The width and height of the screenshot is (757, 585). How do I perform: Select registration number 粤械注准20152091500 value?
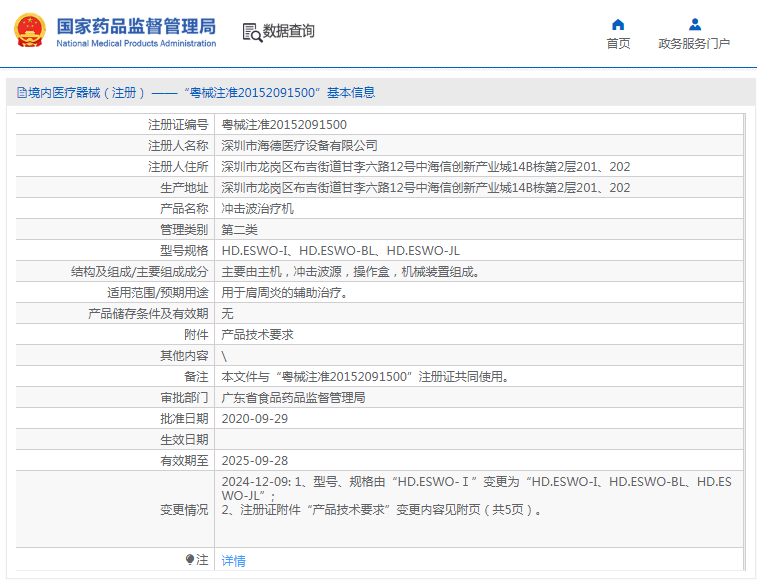pos(284,125)
